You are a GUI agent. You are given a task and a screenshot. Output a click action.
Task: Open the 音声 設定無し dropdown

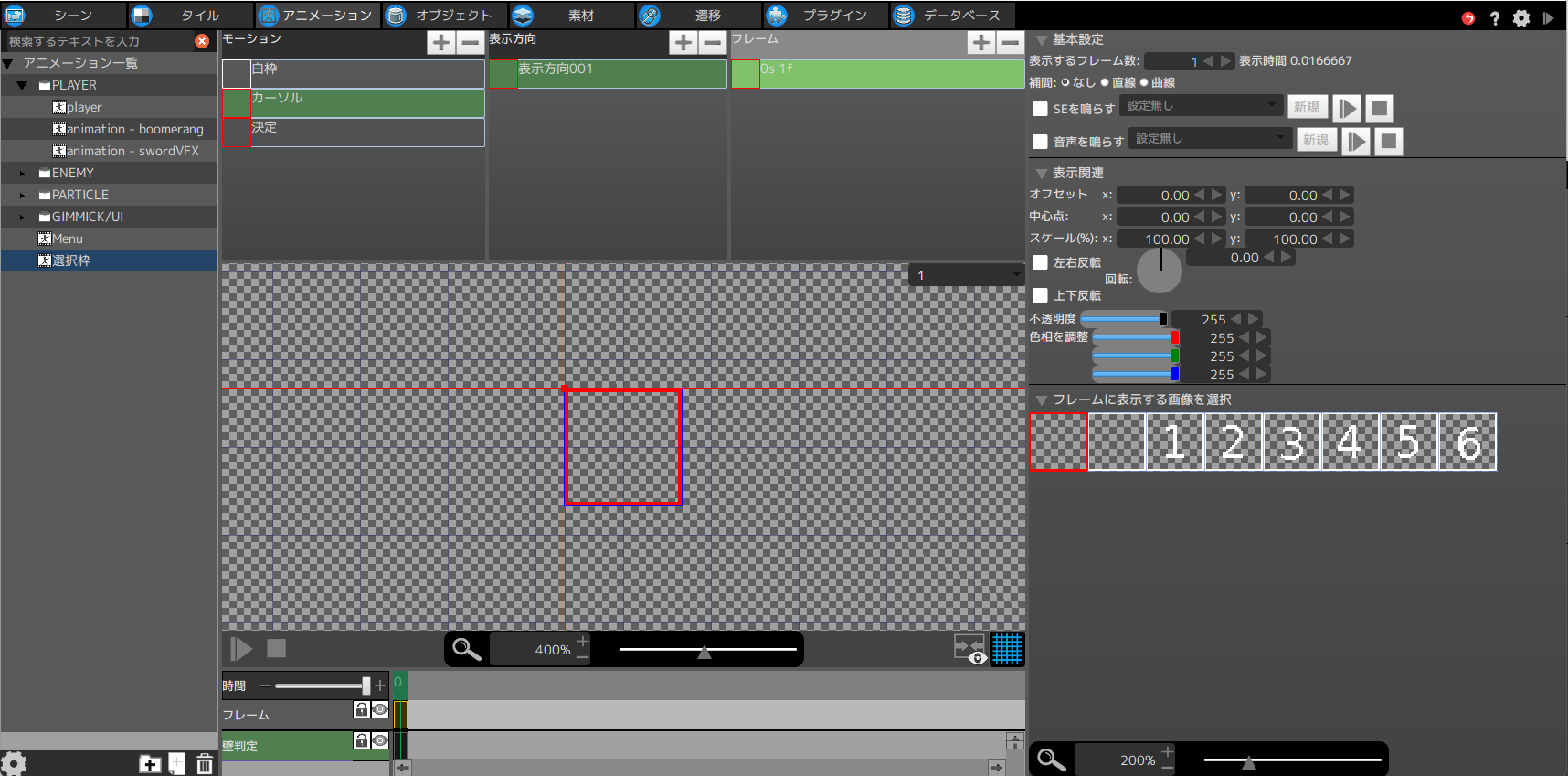pyautogui.click(x=1210, y=139)
